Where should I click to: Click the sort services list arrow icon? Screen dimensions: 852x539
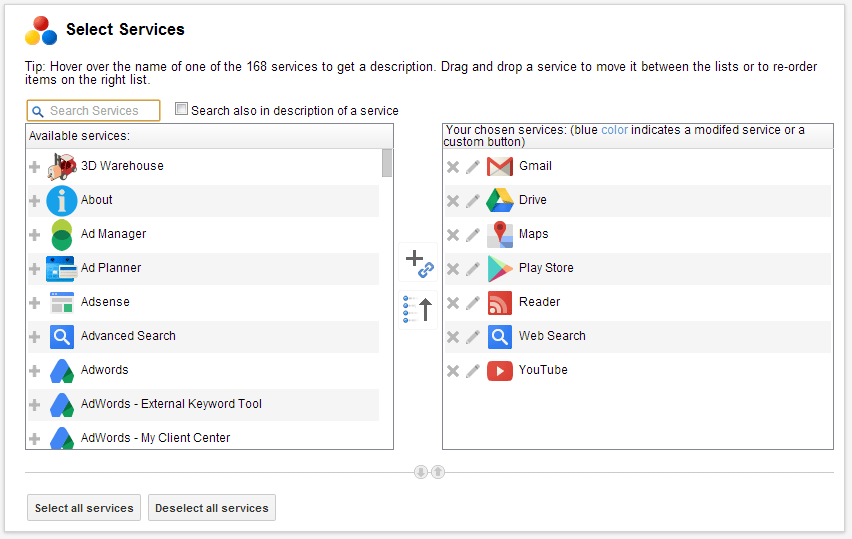click(x=418, y=310)
